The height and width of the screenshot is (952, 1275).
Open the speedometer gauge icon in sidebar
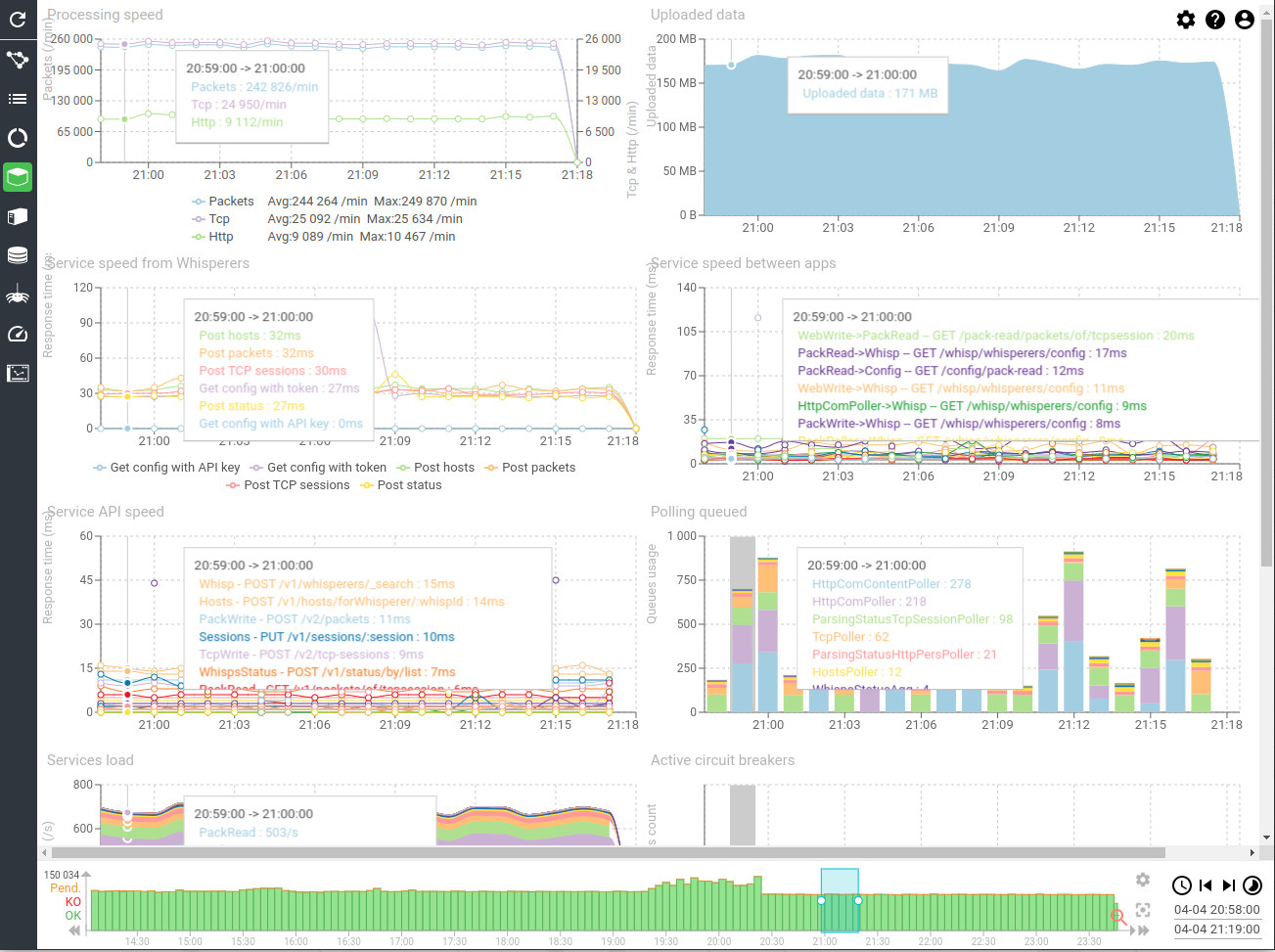(x=18, y=334)
